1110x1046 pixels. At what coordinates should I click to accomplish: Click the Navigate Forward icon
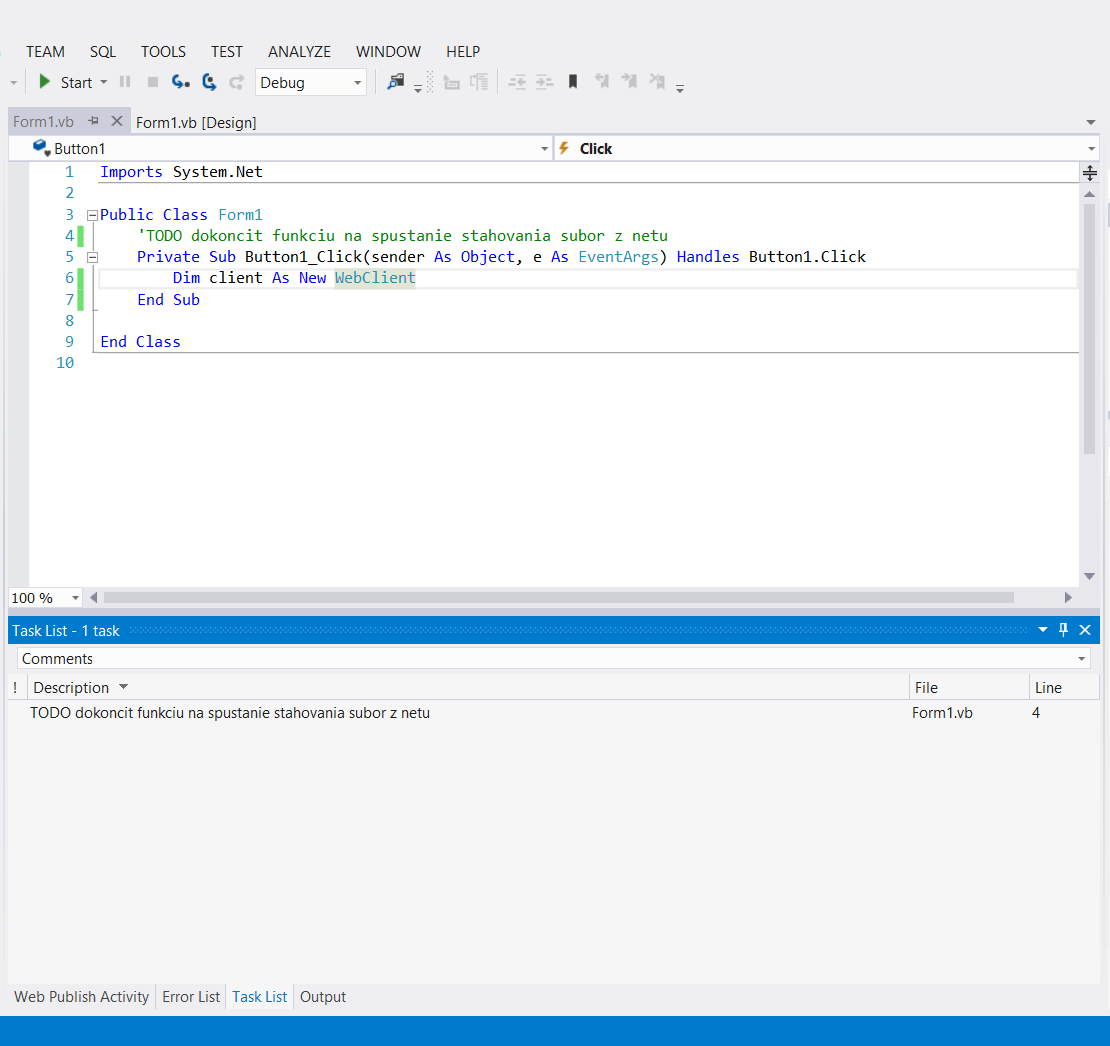click(x=209, y=82)
